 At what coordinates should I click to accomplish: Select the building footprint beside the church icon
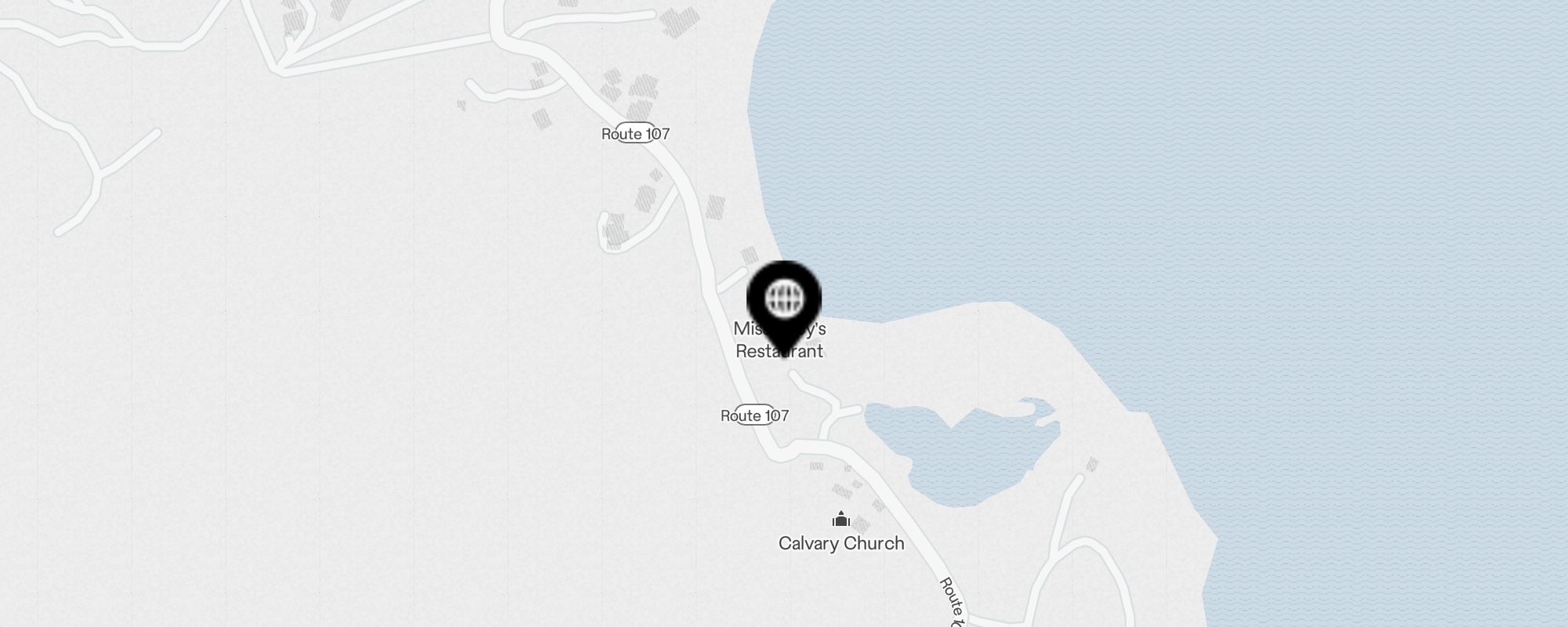(861, 524)
